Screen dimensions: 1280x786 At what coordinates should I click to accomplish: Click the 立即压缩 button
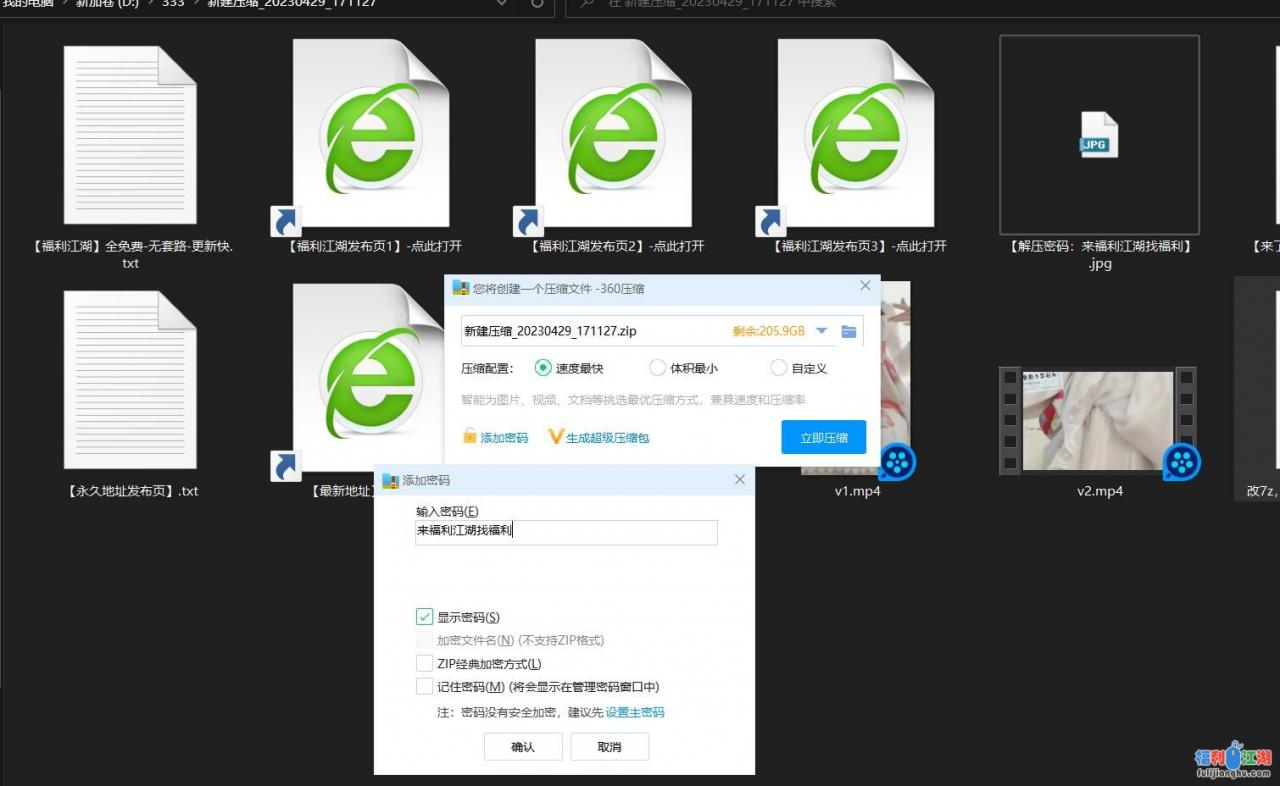(823, 437)
